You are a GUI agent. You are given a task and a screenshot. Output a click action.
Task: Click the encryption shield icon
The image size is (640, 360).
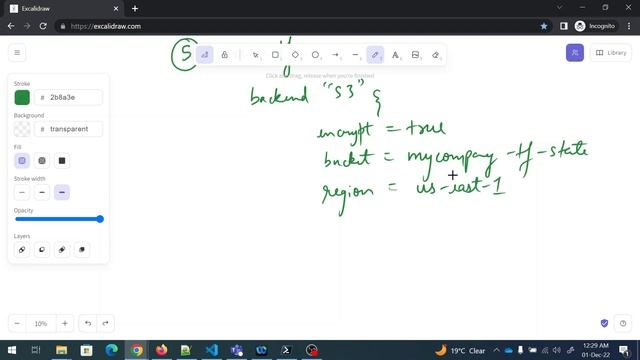tap(604, 323)
